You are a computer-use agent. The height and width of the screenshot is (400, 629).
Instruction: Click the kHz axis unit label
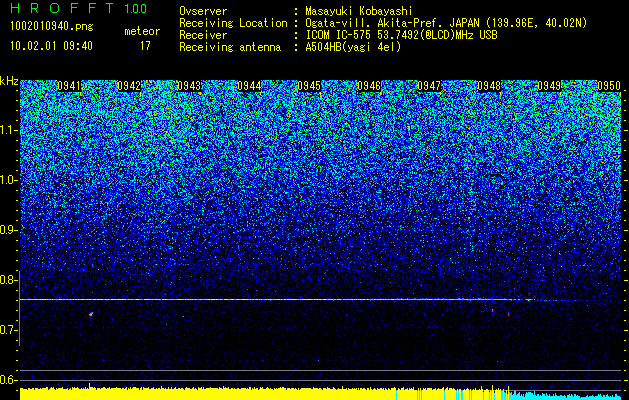pos(9,81)
